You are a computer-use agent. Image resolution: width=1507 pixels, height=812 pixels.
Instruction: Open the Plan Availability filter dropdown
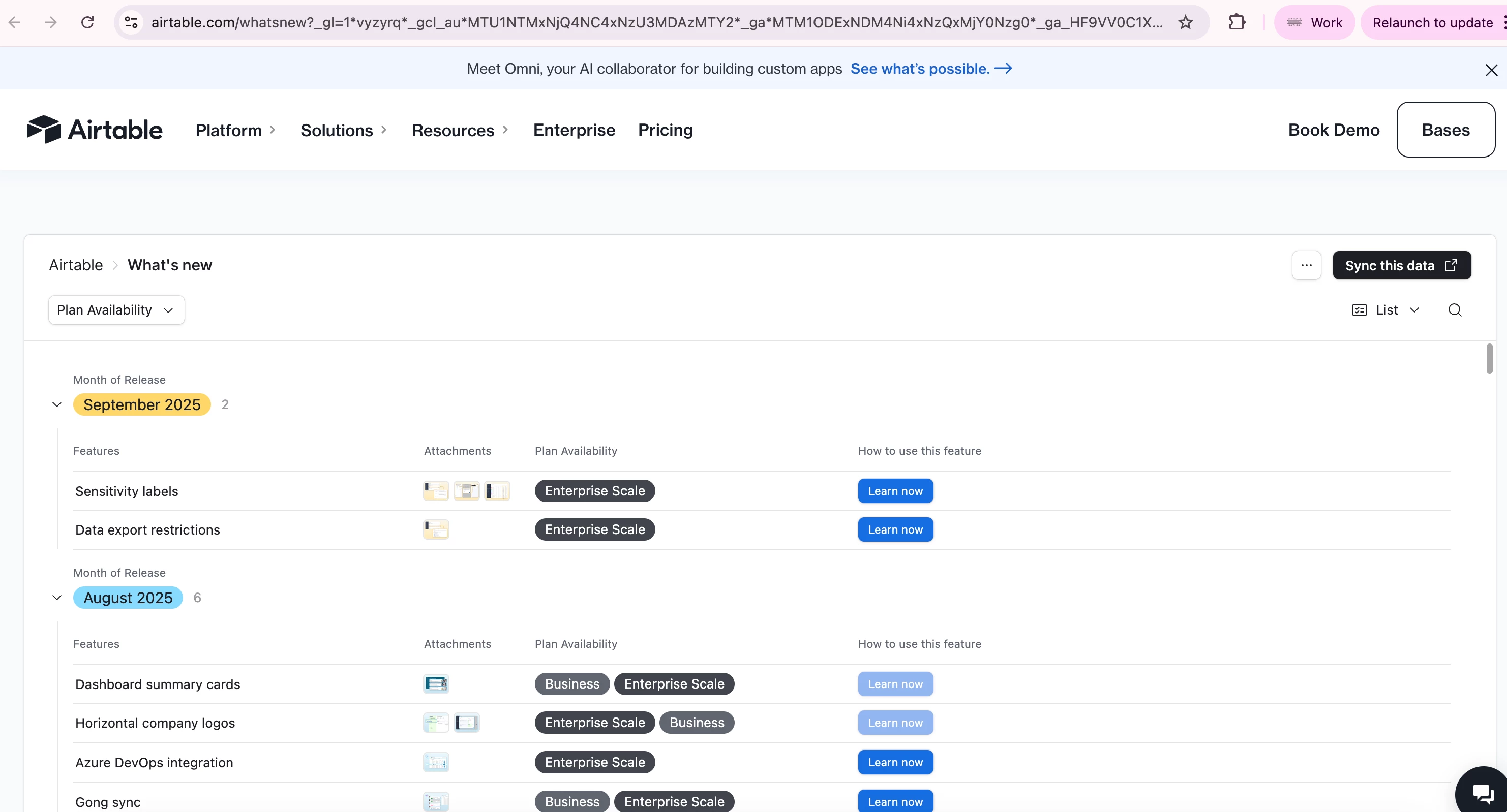(116, 309)
